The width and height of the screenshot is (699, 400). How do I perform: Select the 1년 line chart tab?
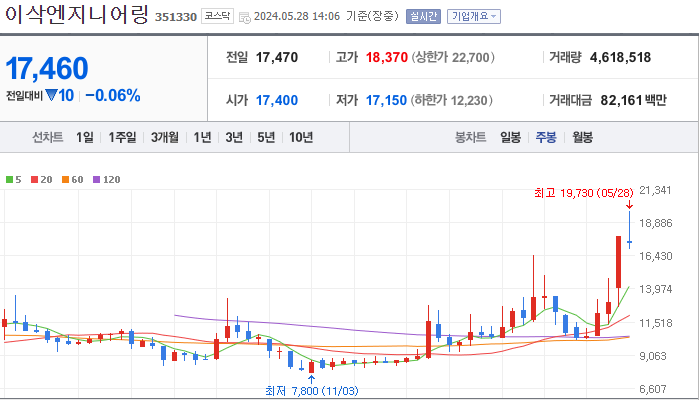pos(202,137)
